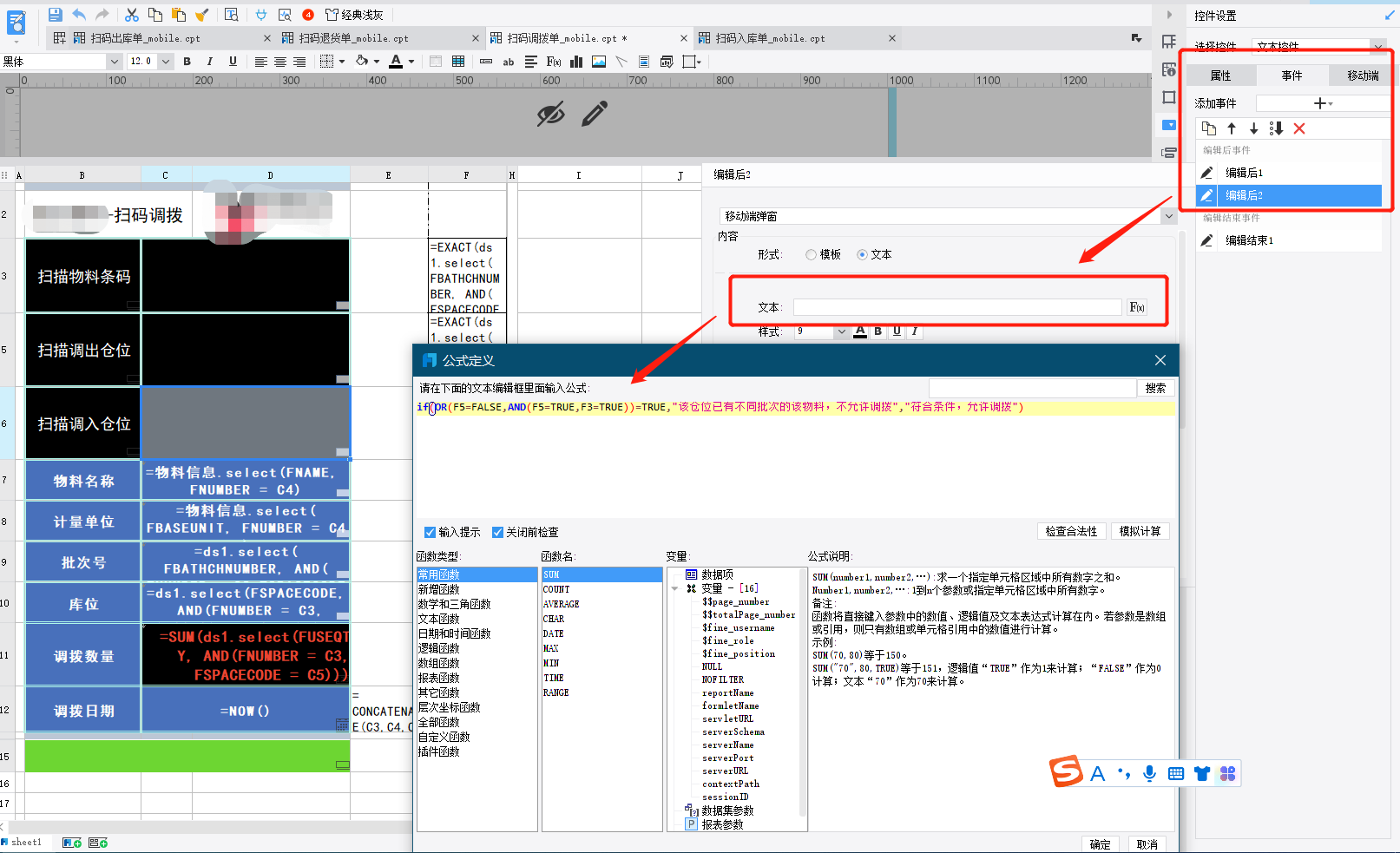Switch to 扫码出库单_mobile.cpt tab

(145, 38)
